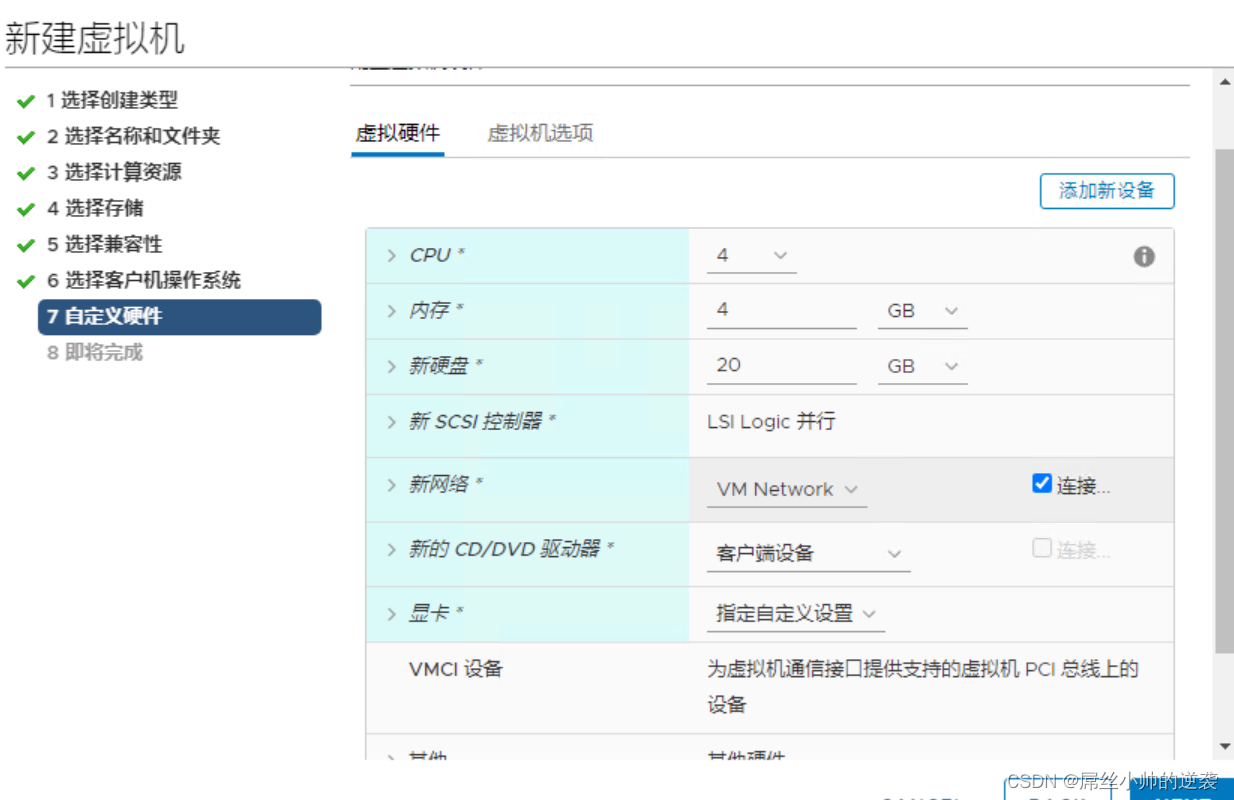Click the LSI Logic 并行 text
The image size is (1234, 800).
(x=771, y=422)
